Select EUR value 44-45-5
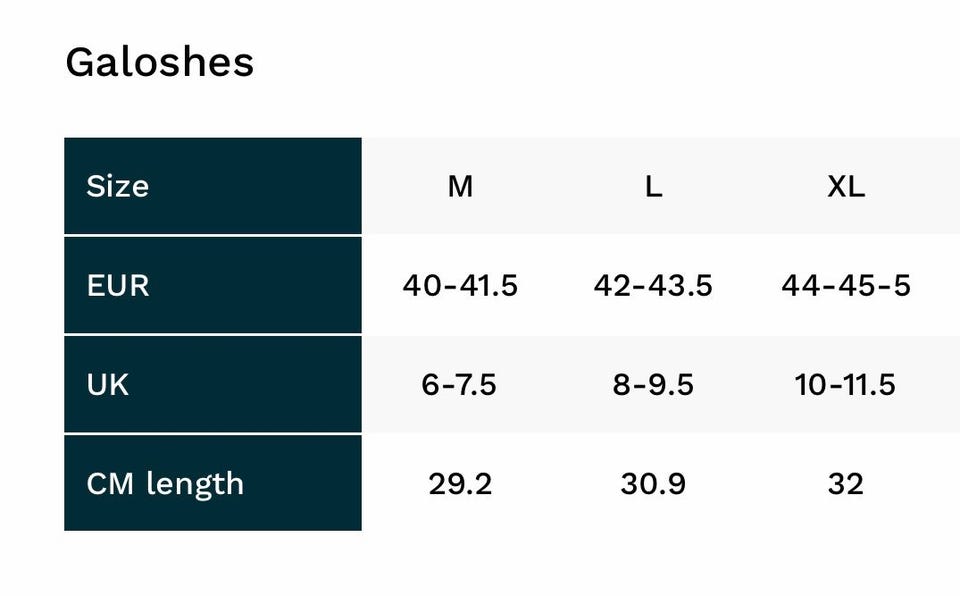The height and width of the screenshot is (596, 960). pos(846,285)
